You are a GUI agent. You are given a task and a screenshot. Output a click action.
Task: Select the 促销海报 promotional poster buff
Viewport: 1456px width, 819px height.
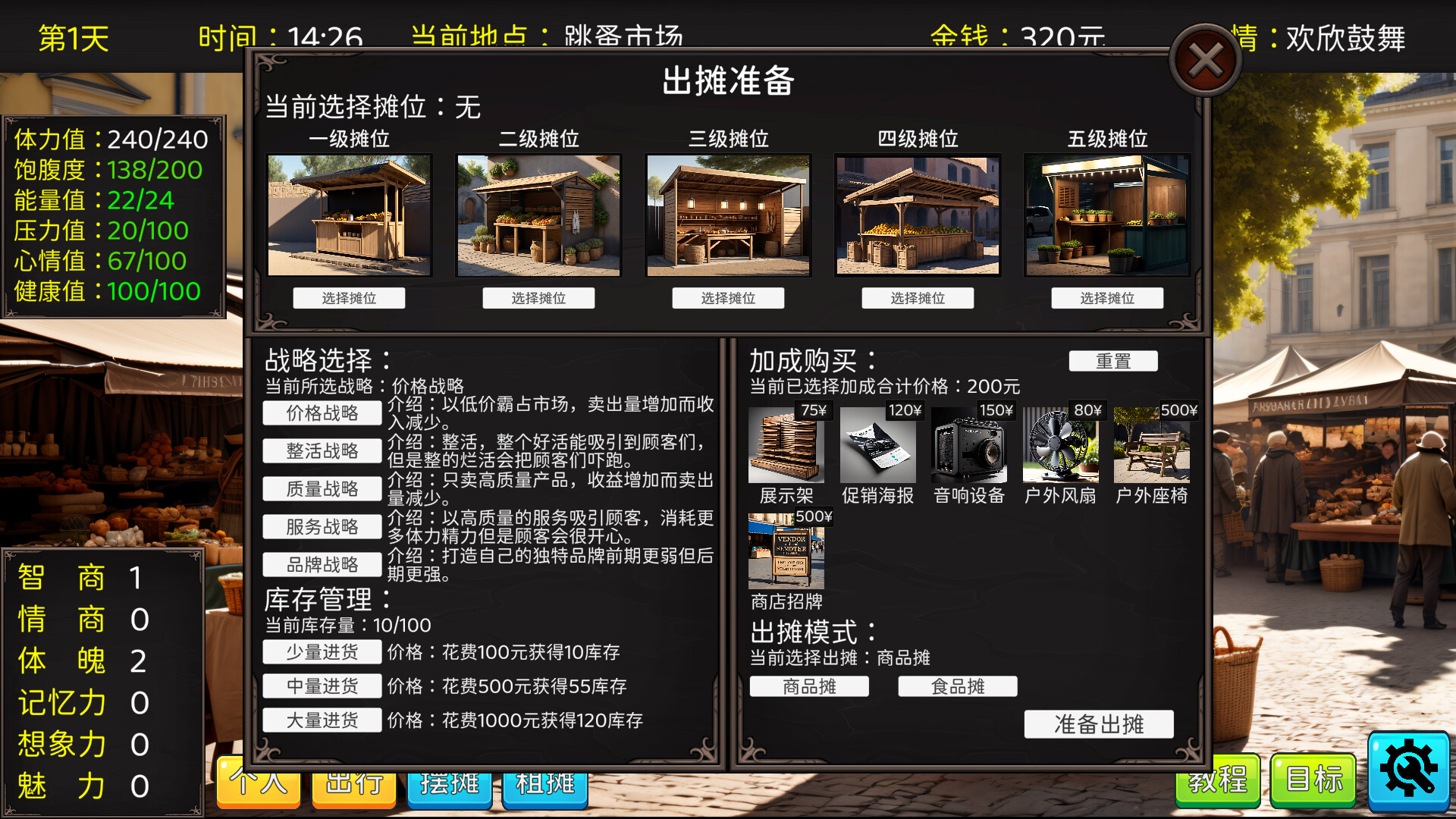coord(877,447)
